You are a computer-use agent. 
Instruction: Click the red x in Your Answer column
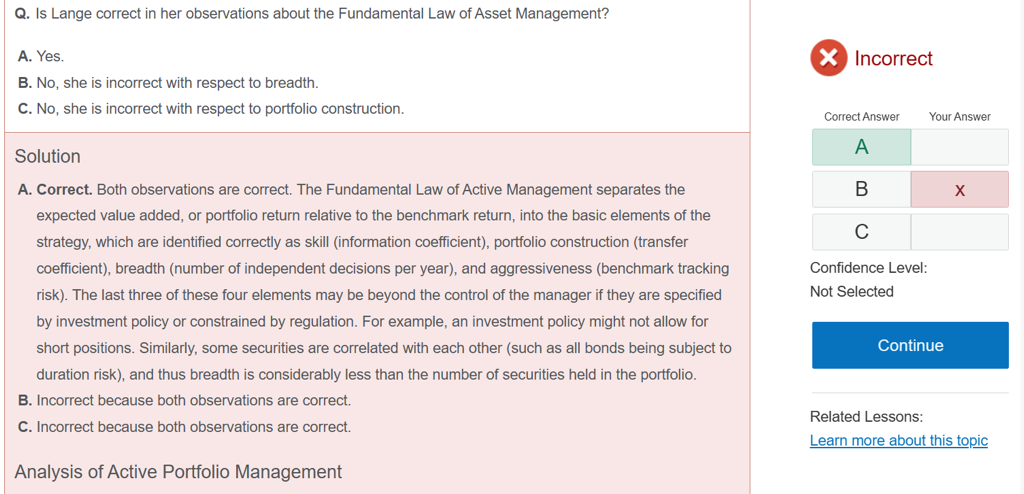[959, 190]
